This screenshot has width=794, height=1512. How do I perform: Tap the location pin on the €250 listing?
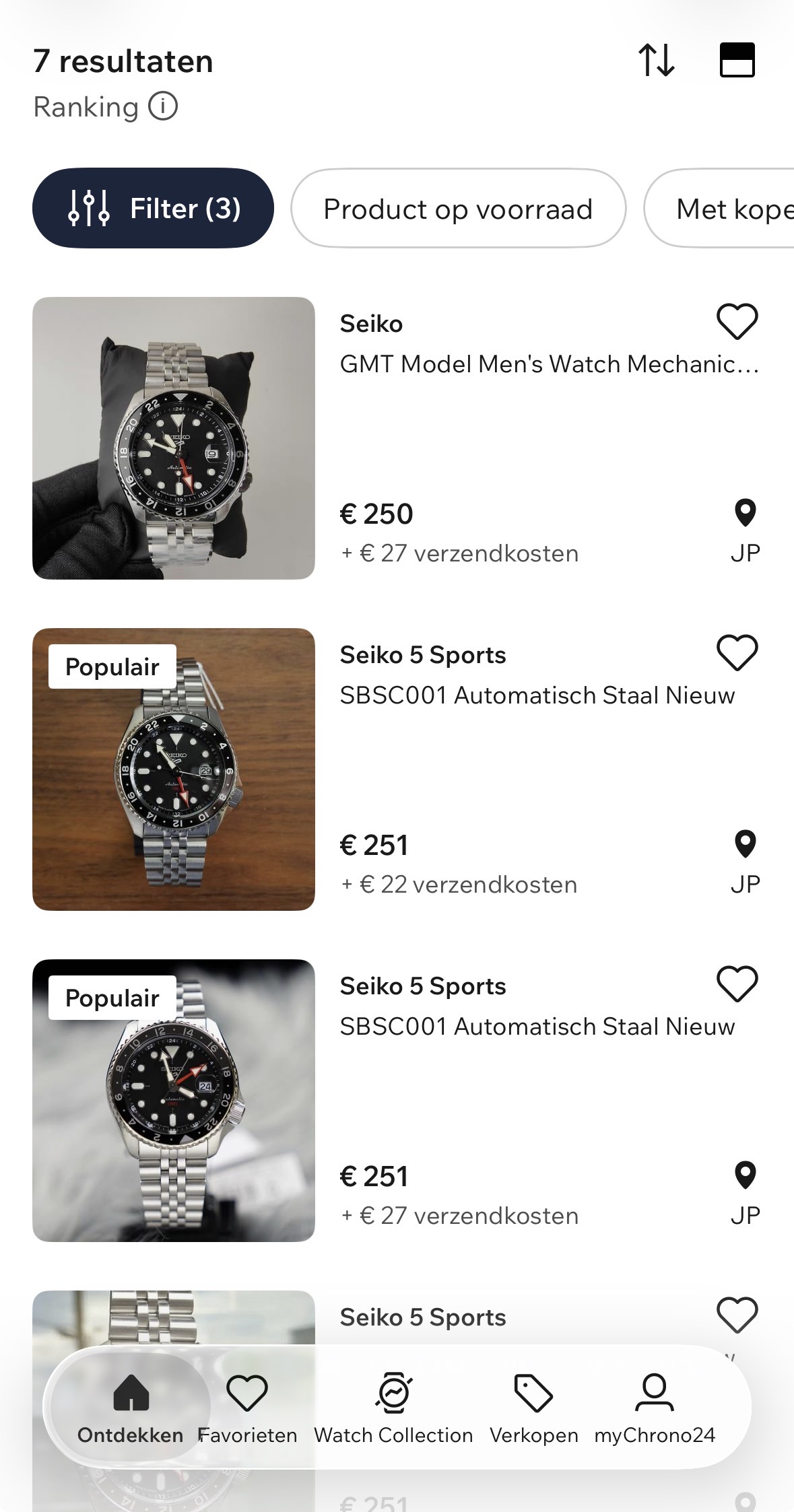click(x=745, y=514)
